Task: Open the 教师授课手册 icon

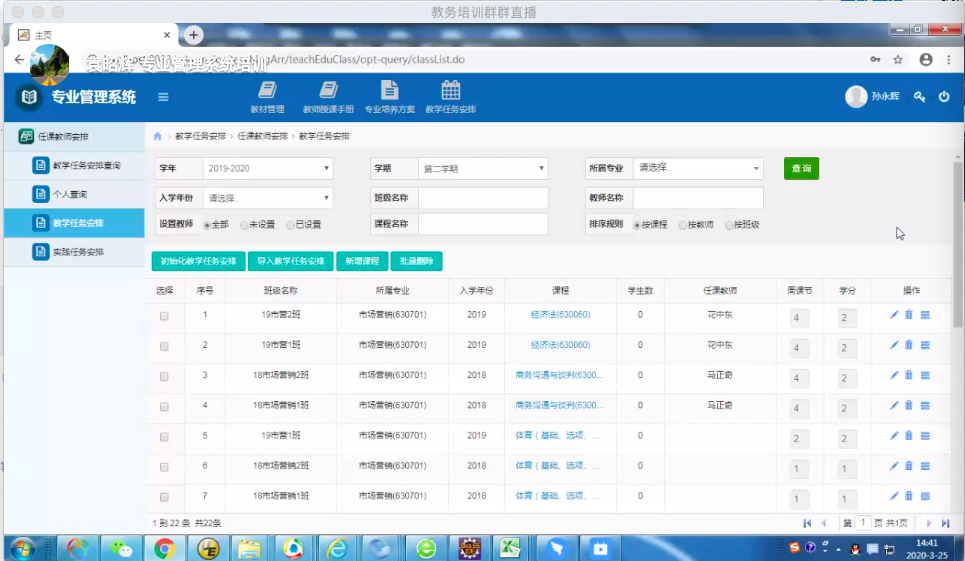Action: click(328, 91)
